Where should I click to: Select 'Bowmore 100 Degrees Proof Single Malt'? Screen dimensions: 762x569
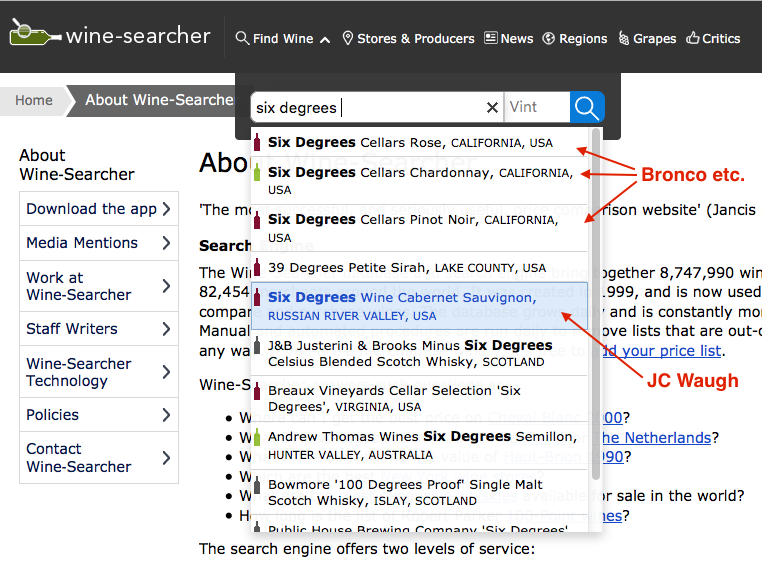[419, 492]
